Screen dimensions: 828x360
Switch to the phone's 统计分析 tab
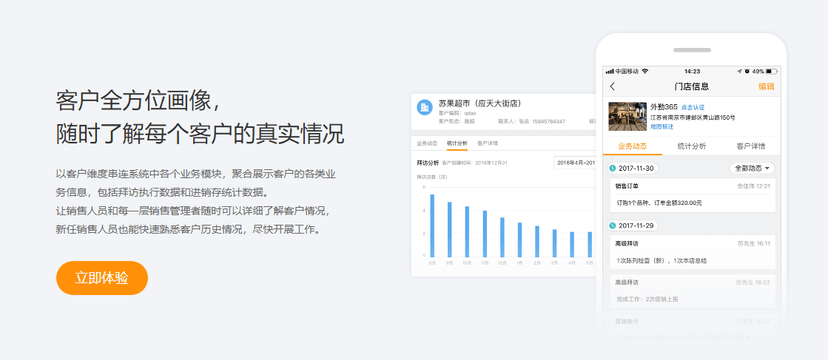(691, 146)
